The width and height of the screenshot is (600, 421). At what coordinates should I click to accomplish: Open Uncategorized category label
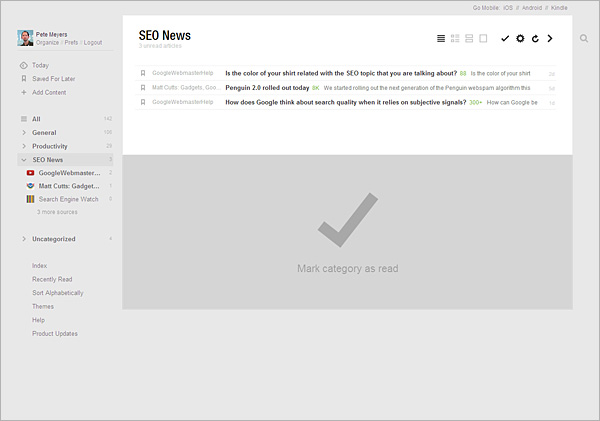click(54, 239)
